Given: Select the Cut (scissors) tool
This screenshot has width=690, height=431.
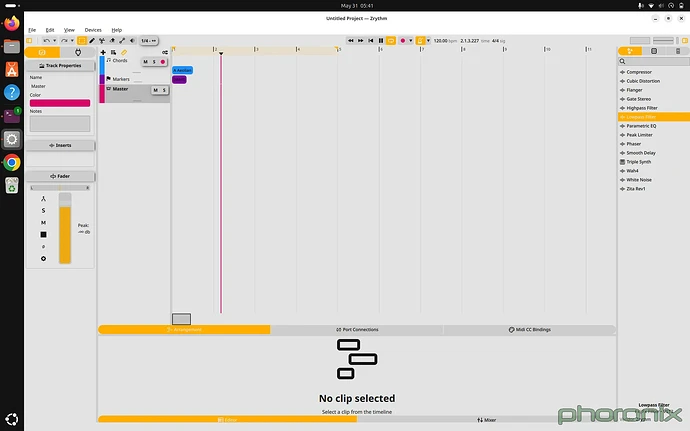Looking at the screenshot, I should (102, 41).
